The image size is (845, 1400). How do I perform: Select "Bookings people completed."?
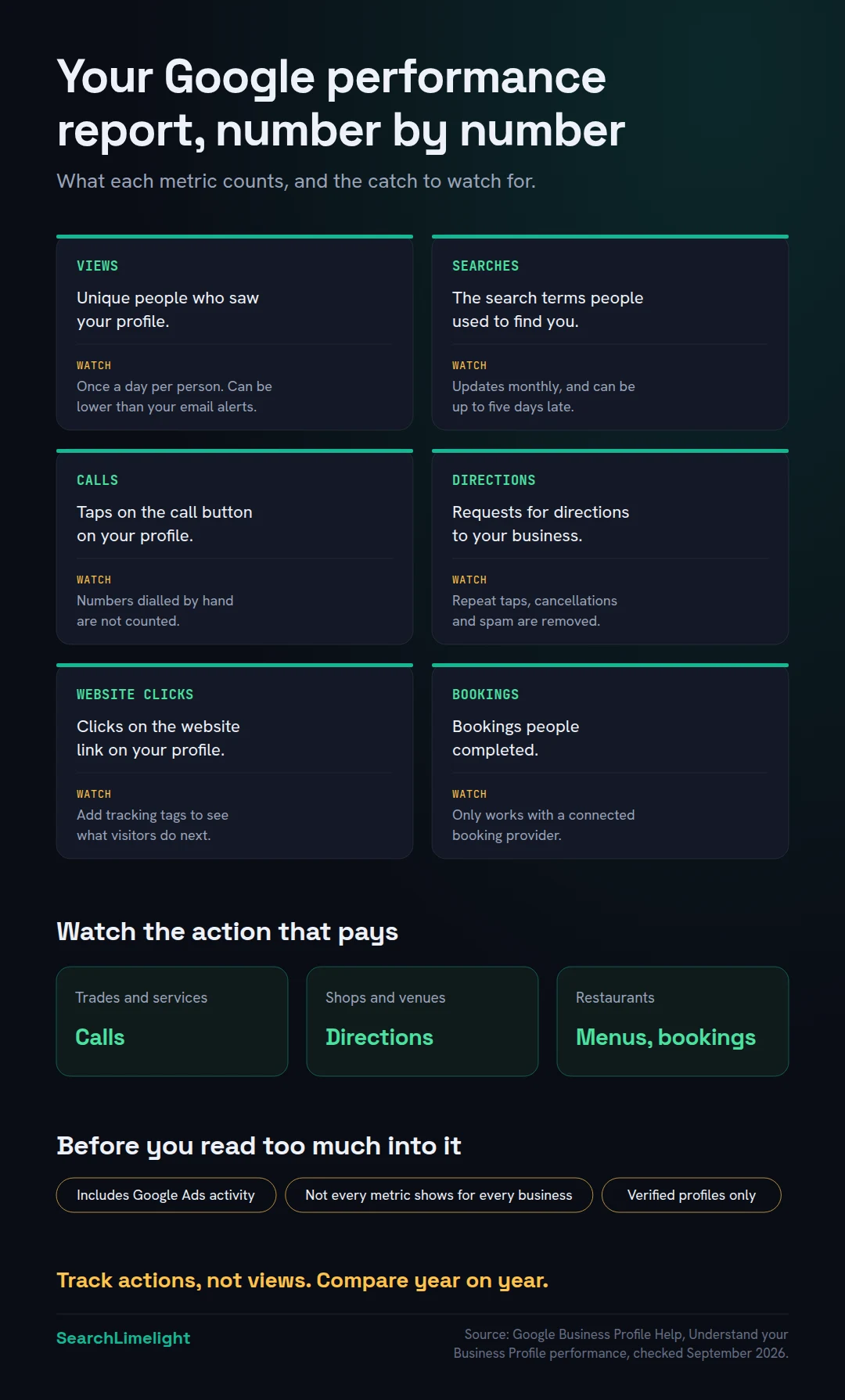point(516,738)
